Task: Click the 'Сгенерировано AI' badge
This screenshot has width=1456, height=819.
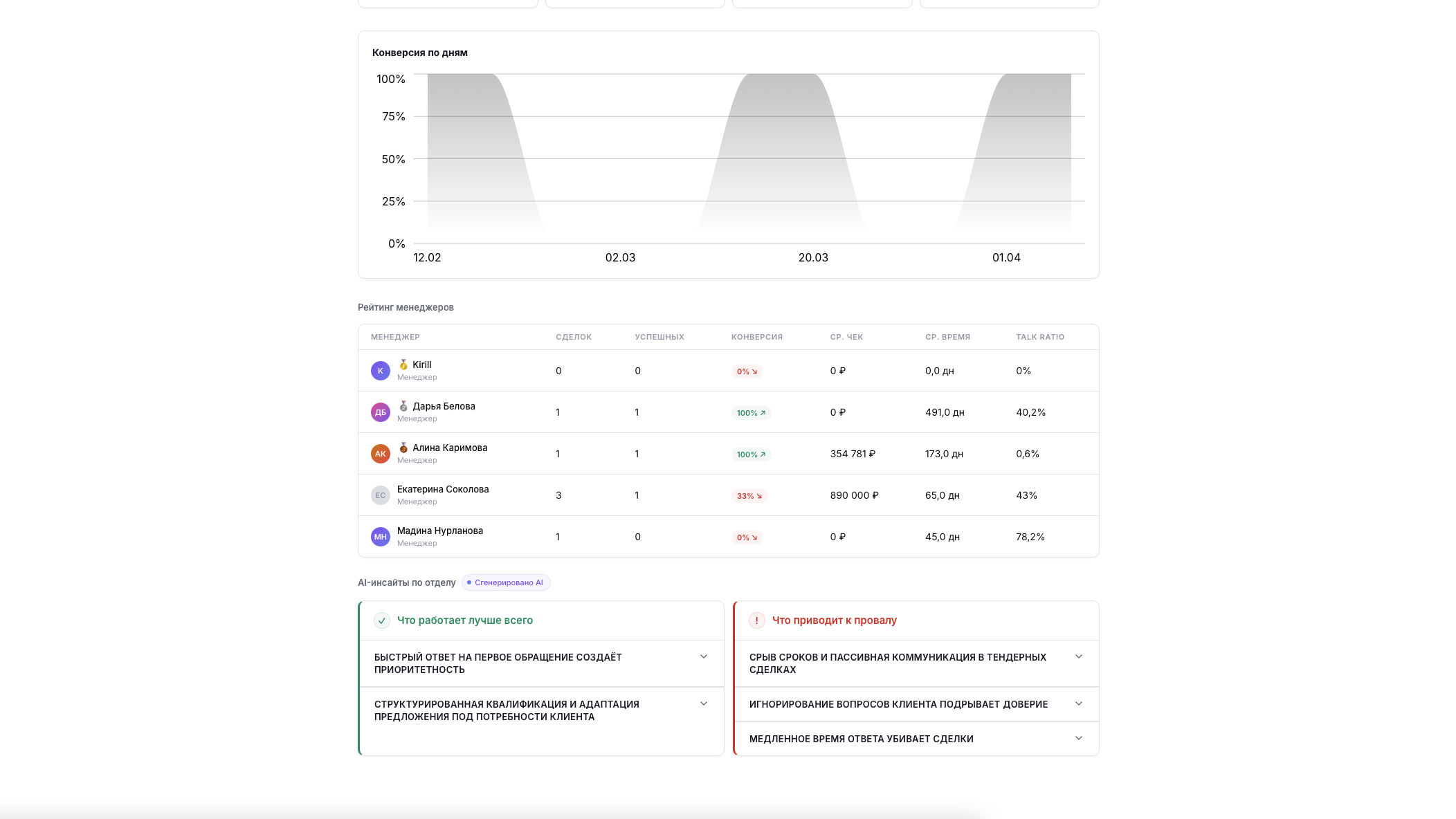Action: click(x=506, y=582)
